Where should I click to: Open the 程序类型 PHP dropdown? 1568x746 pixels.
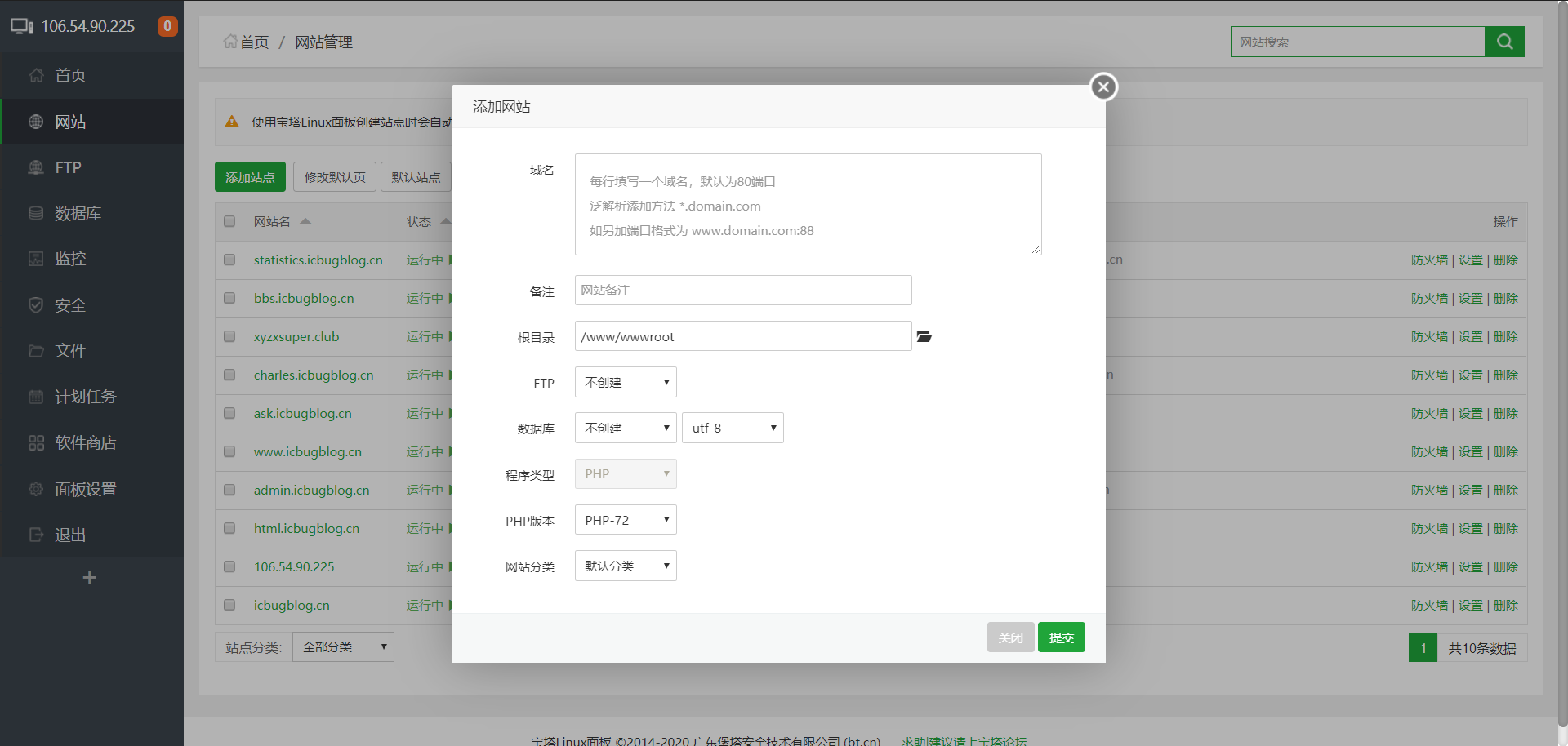tap(626, 473)
